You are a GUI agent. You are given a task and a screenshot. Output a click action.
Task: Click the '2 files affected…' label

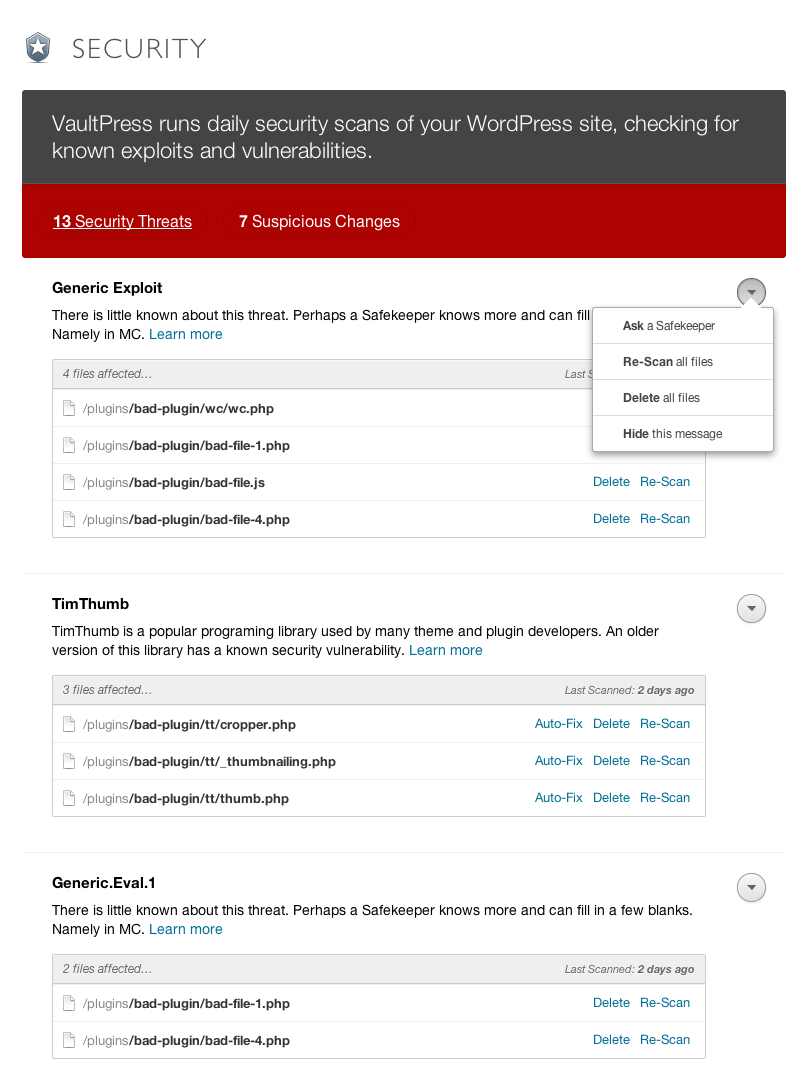(x=107, y=969)
